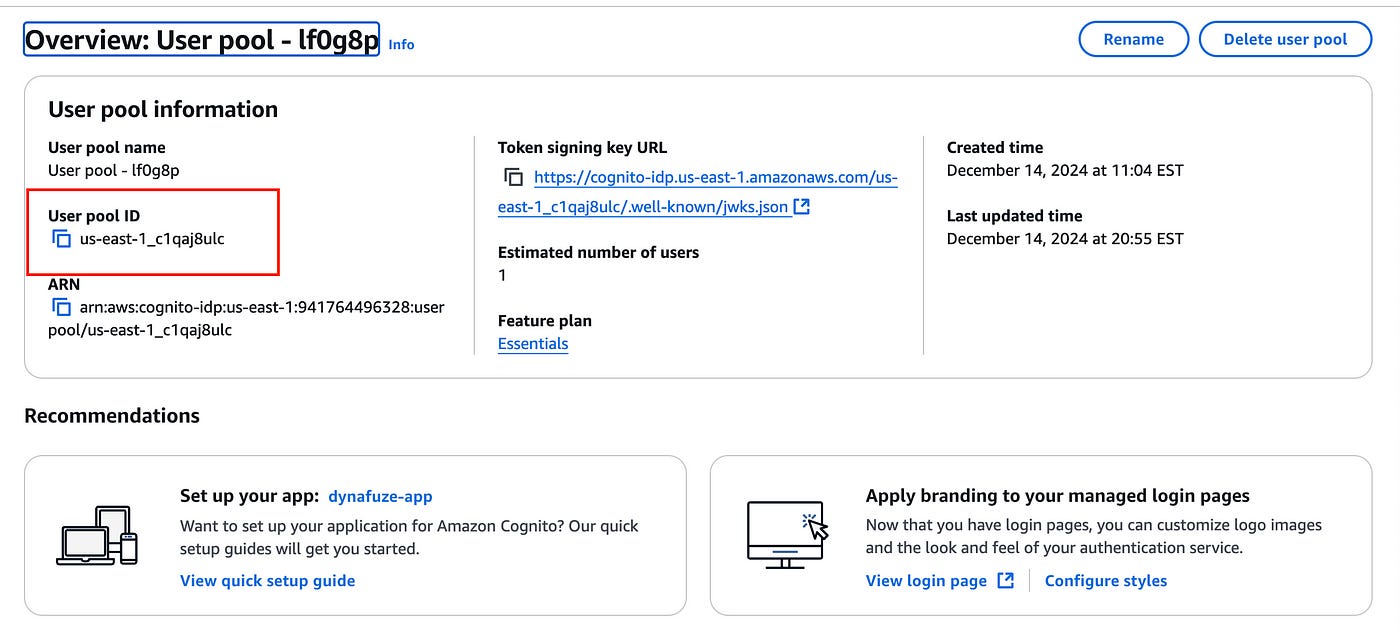Screen dimensions: 1400x632
Task: Open the Token signing key URL link
Action: [x=715, y=178]
